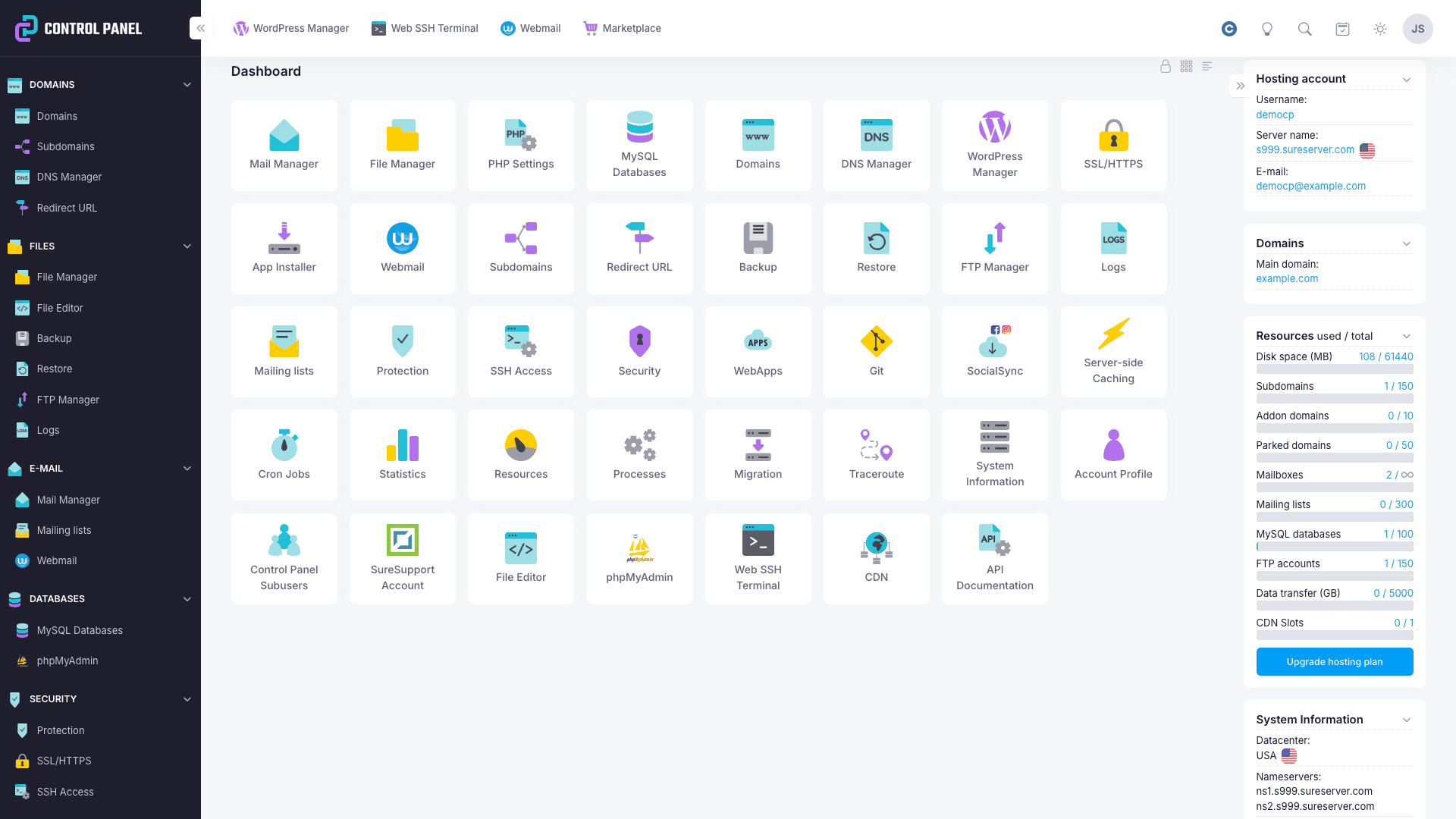Screen dimensions: 1456x819
Task: Open the Server-side Caching tile
Action: click(1112, 351)
